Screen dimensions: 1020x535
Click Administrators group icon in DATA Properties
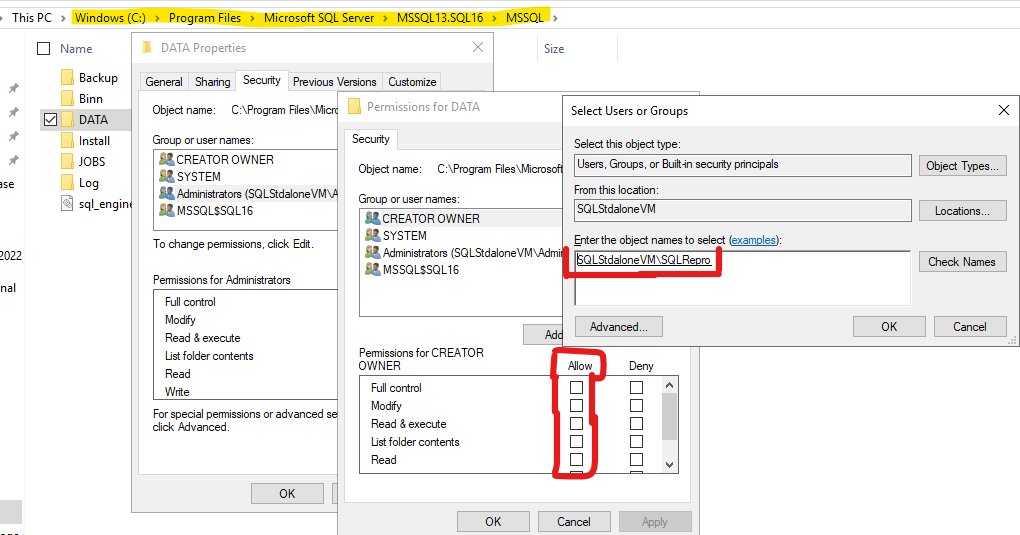167,193
